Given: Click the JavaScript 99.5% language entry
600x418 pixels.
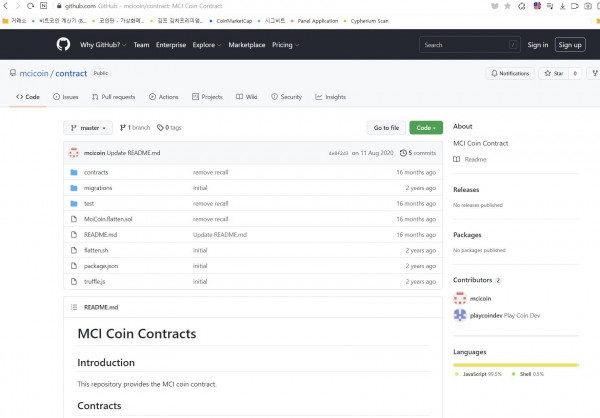Looking at the screenshot, I should pyautogui.click(x=478, y=374).
